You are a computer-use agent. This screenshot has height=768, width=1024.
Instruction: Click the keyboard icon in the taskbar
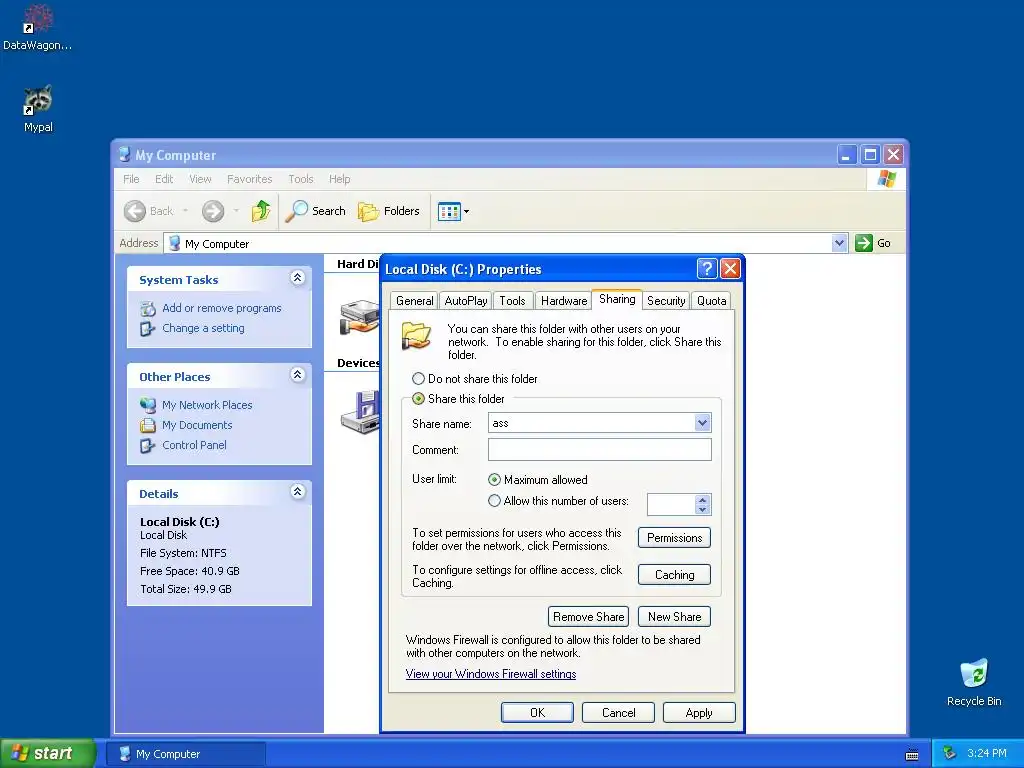click(x=912, y=754)
